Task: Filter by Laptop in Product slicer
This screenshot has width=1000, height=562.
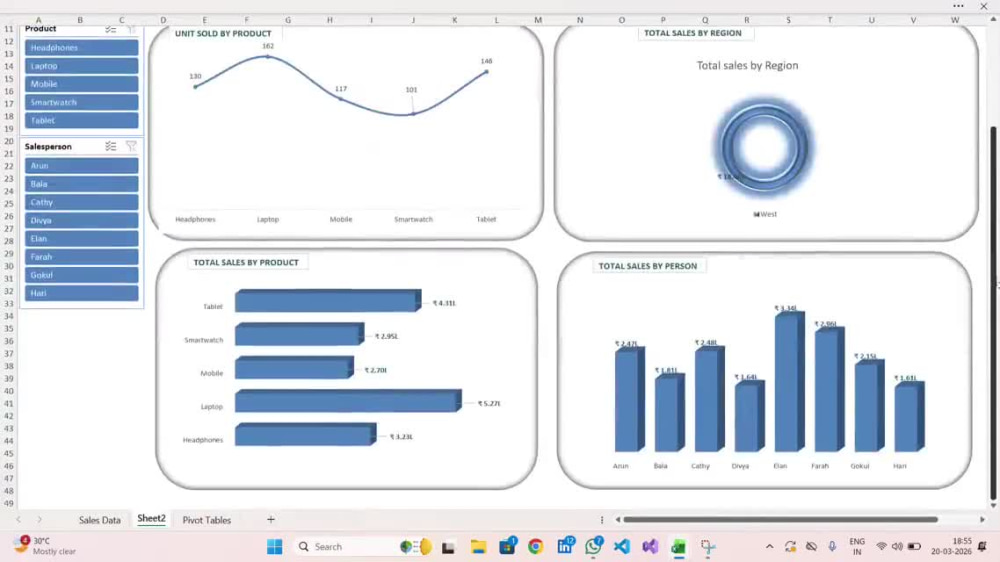Action: point(82,66)
